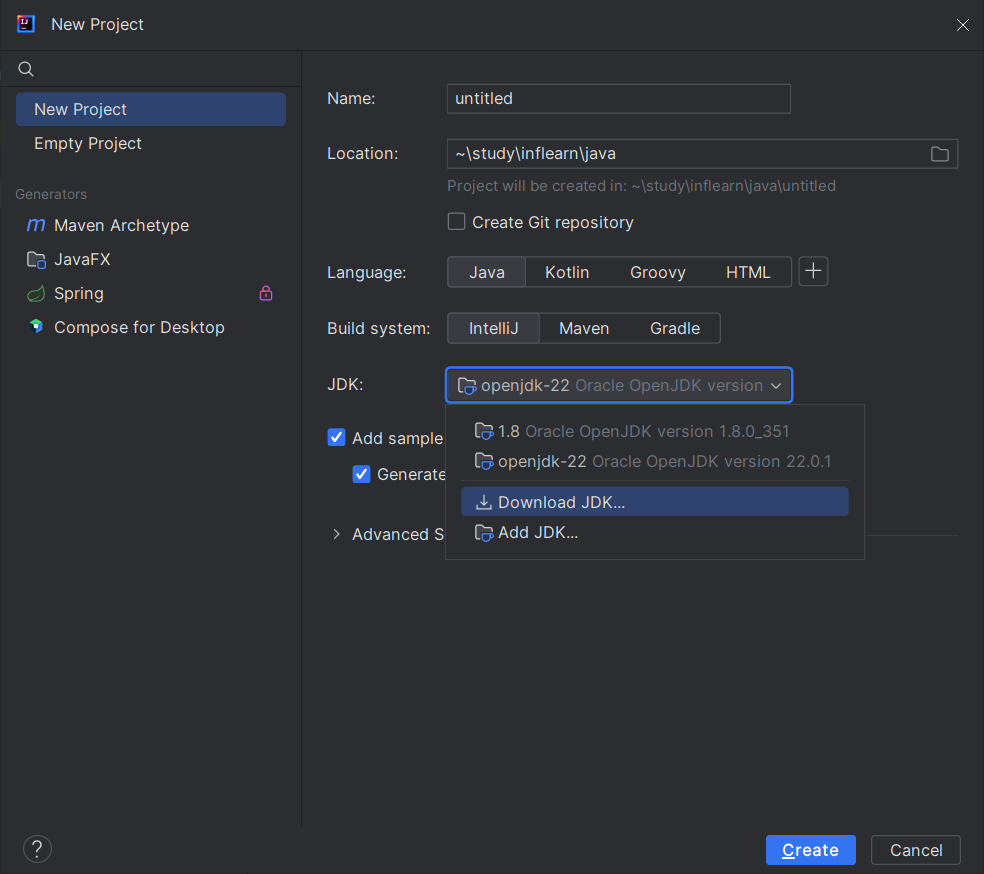Uncheck the Generate code checkbox
This screenshot has height=874, width=984.
361,474
